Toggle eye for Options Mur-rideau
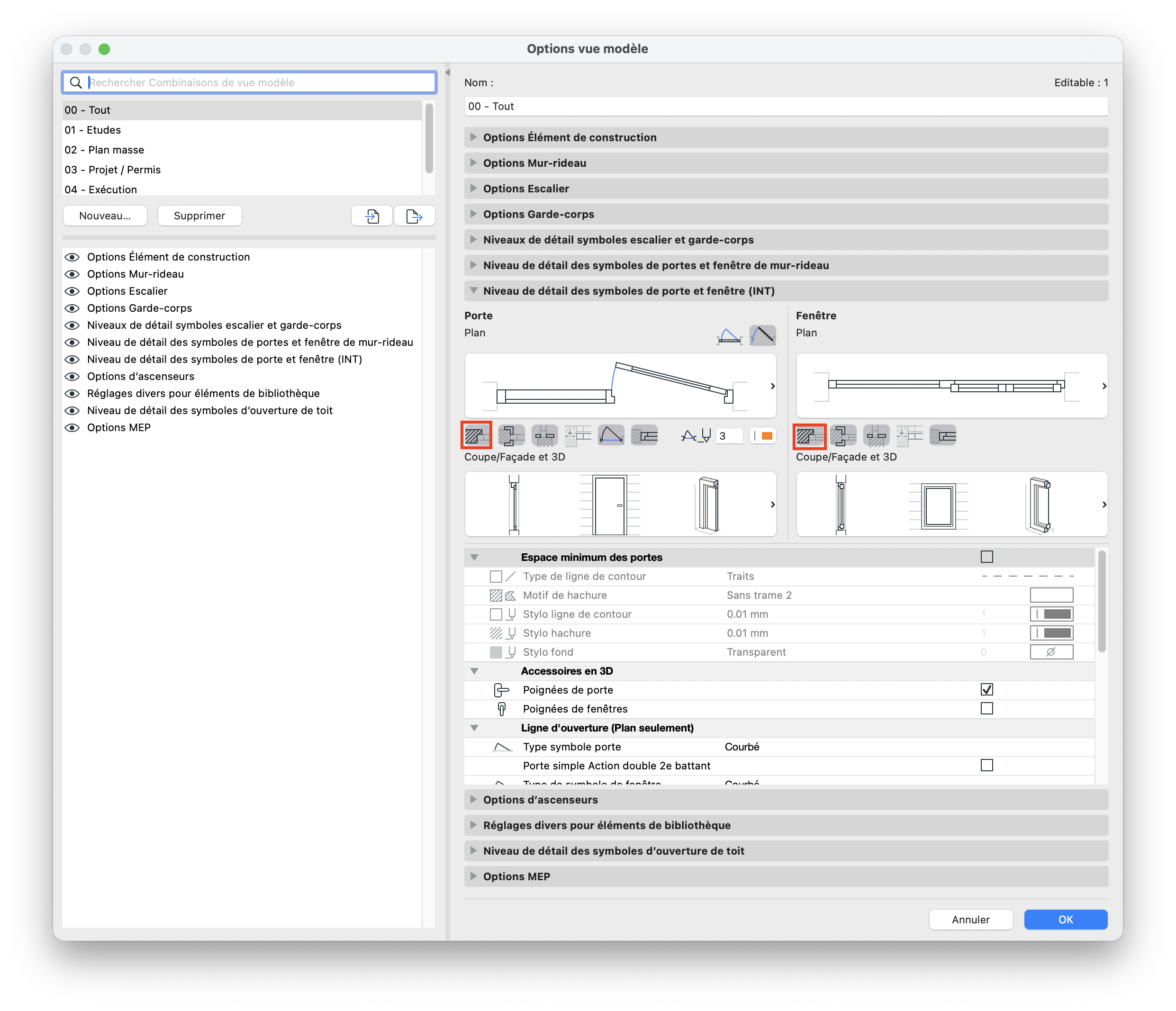Image resolution: width=1176 pixels, height=1011 pixels. pos(72,274)
